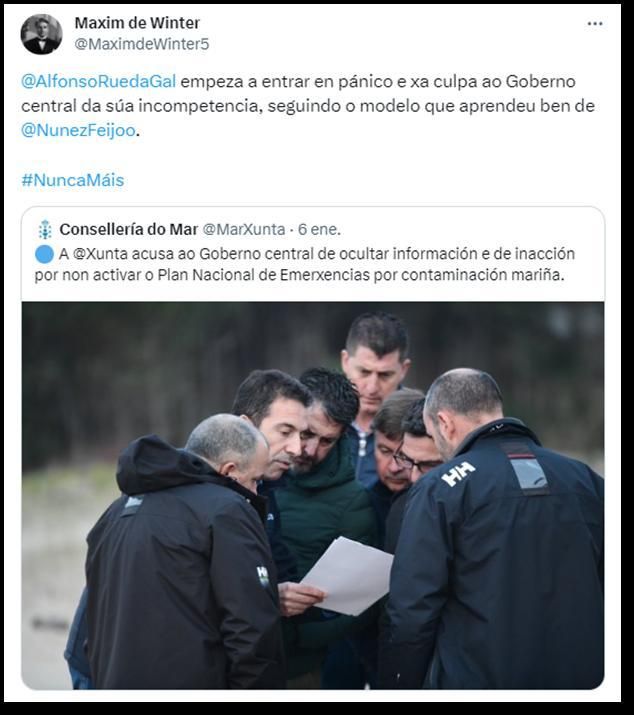634x715 pixels.
Task: Click the quoted tweet text about Plan Nacional de Emerxencias
Action: click(305, 264)
